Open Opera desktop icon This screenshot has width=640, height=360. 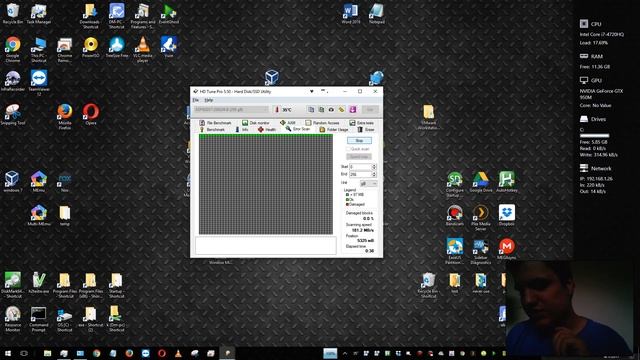coord(91,115)
